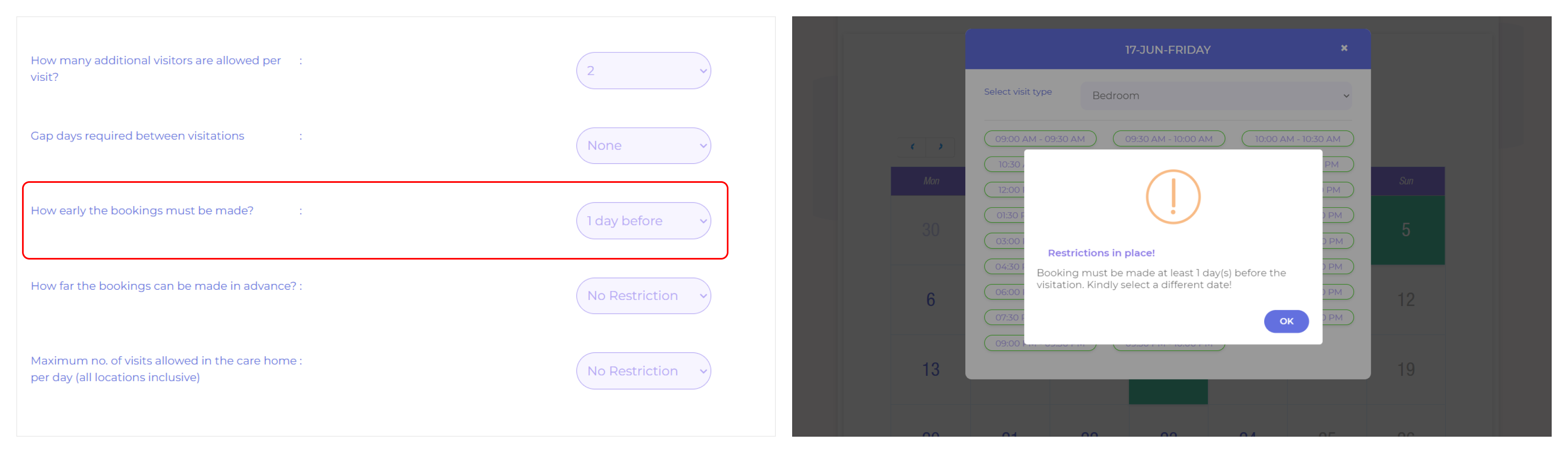
Task: Go to the next calendar month
Action: click(x=940, y=147)
